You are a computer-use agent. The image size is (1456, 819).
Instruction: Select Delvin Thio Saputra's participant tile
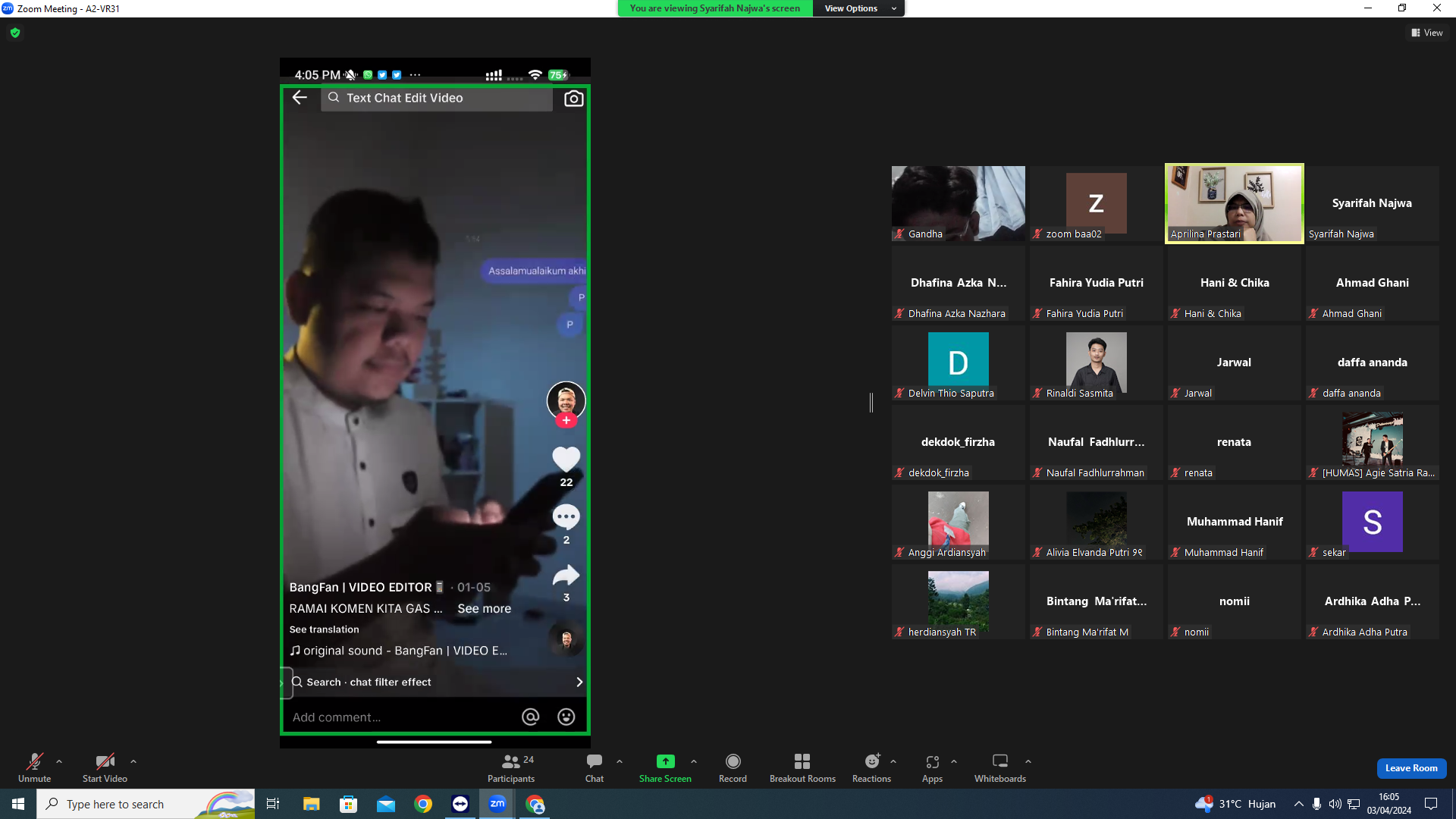[x=959, y=363]
